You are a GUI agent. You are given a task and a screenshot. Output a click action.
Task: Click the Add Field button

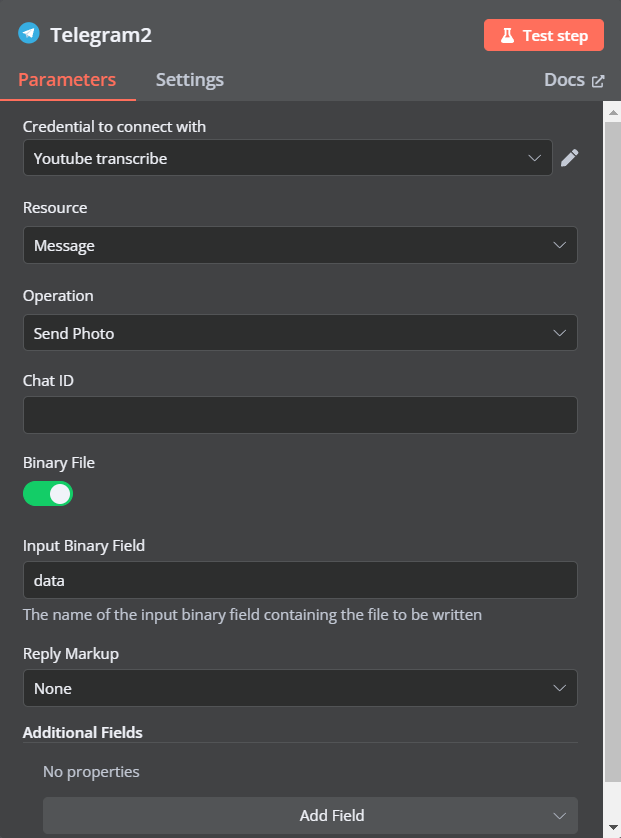point(310,816)
